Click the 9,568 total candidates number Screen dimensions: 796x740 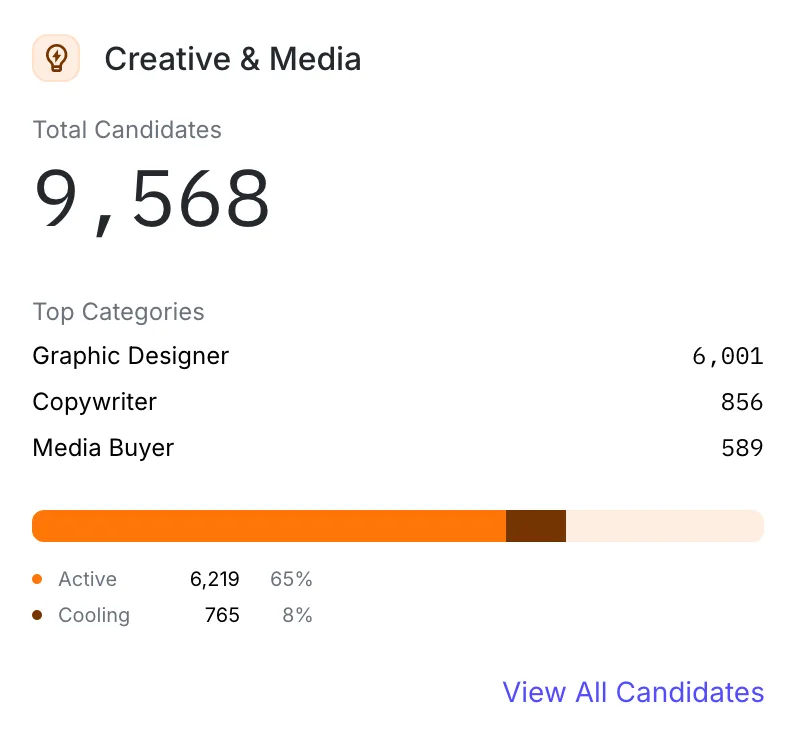[151, 199]
